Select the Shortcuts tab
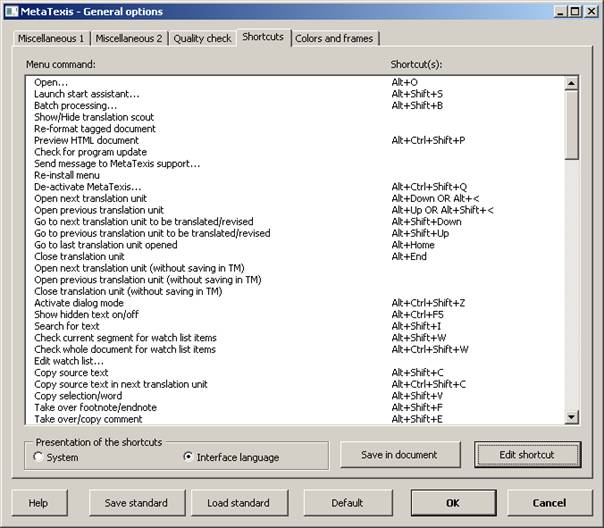This screenshot has height=528, width=604. (x=263, y=37)
